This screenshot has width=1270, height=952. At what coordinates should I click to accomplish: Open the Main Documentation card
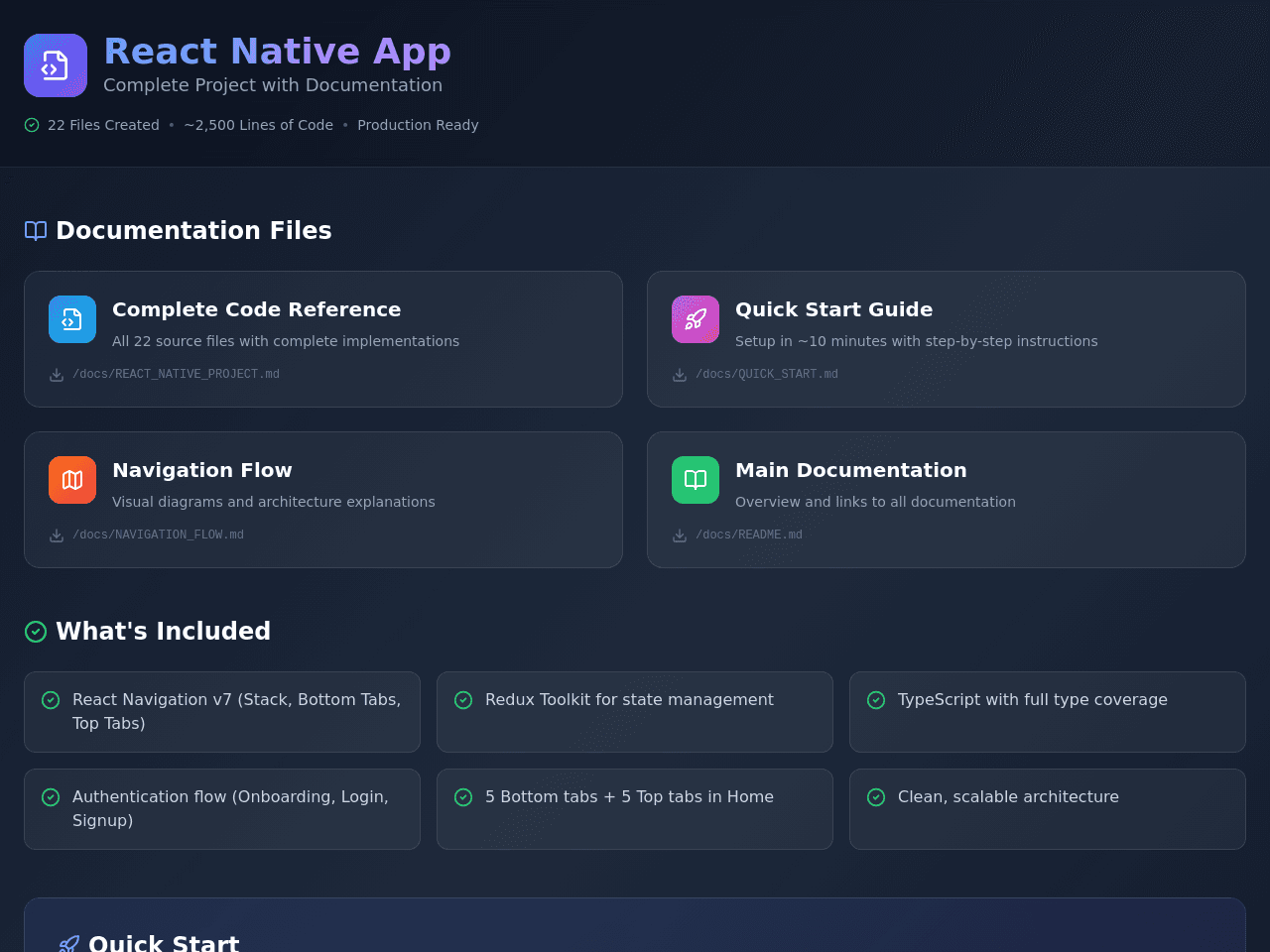(x=947, y=500)
